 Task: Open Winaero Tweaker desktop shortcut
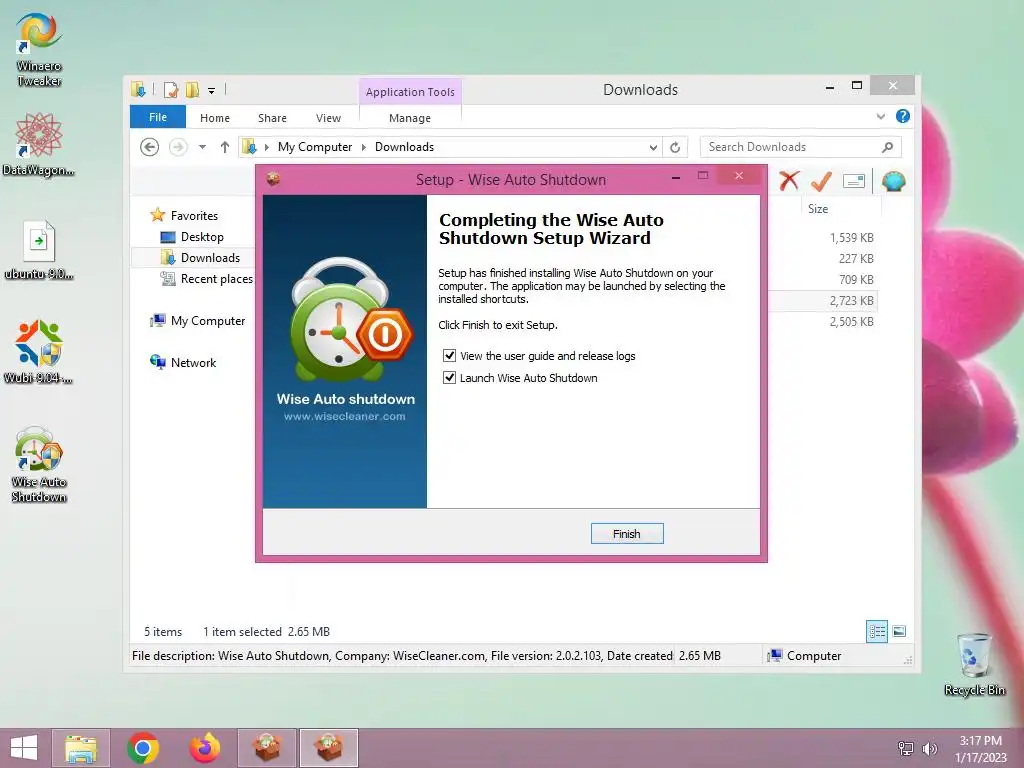pyautogui.click(x=39, y=50)
